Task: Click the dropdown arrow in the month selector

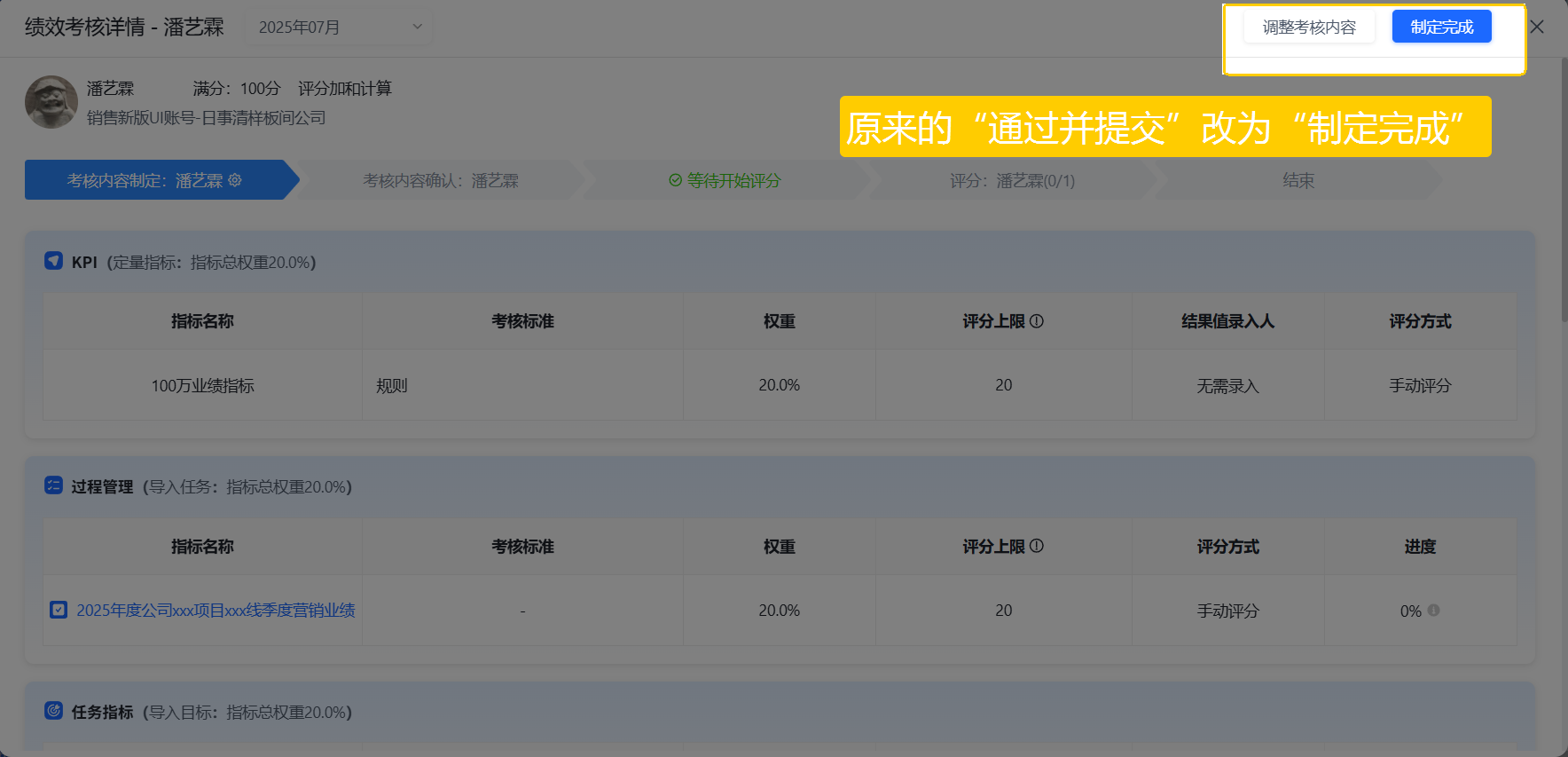Action: (417, 28)
